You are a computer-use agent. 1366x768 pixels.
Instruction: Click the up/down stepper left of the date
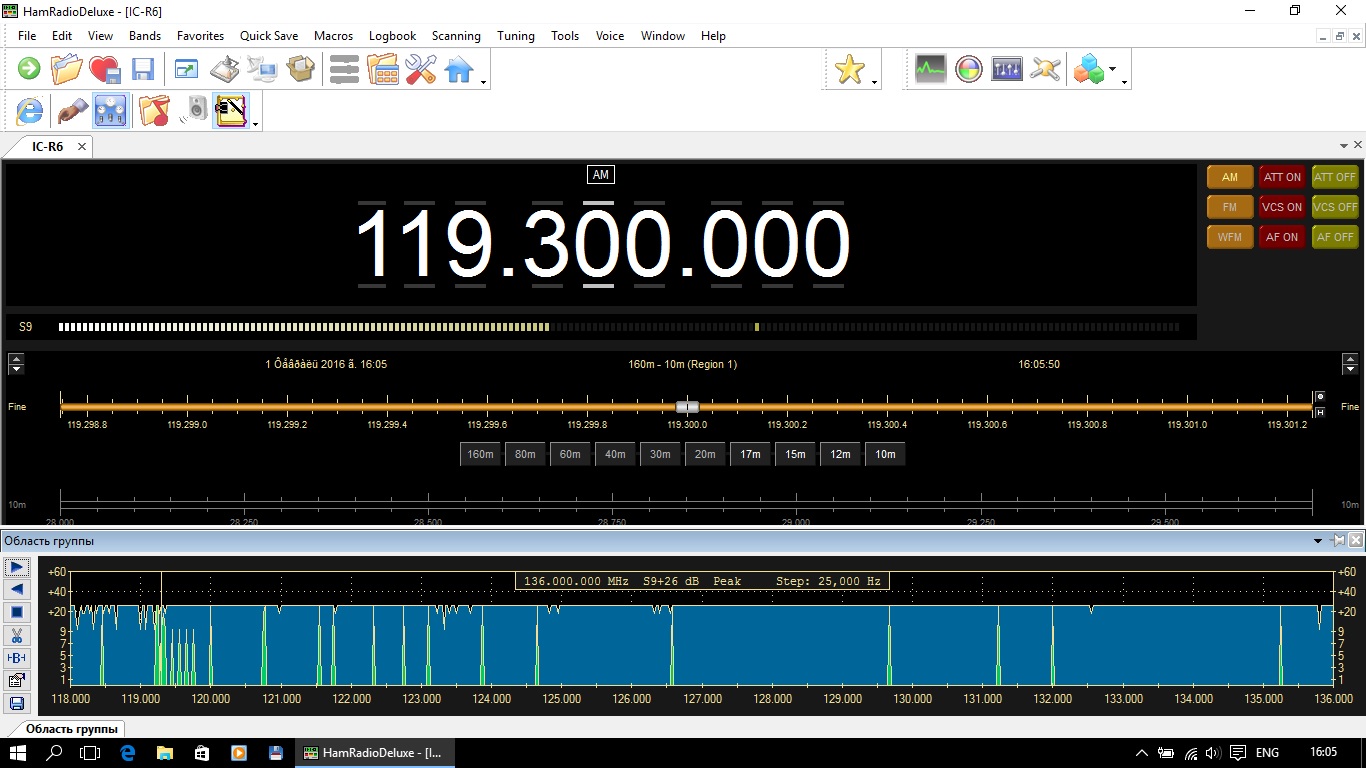tap(15, 364)
